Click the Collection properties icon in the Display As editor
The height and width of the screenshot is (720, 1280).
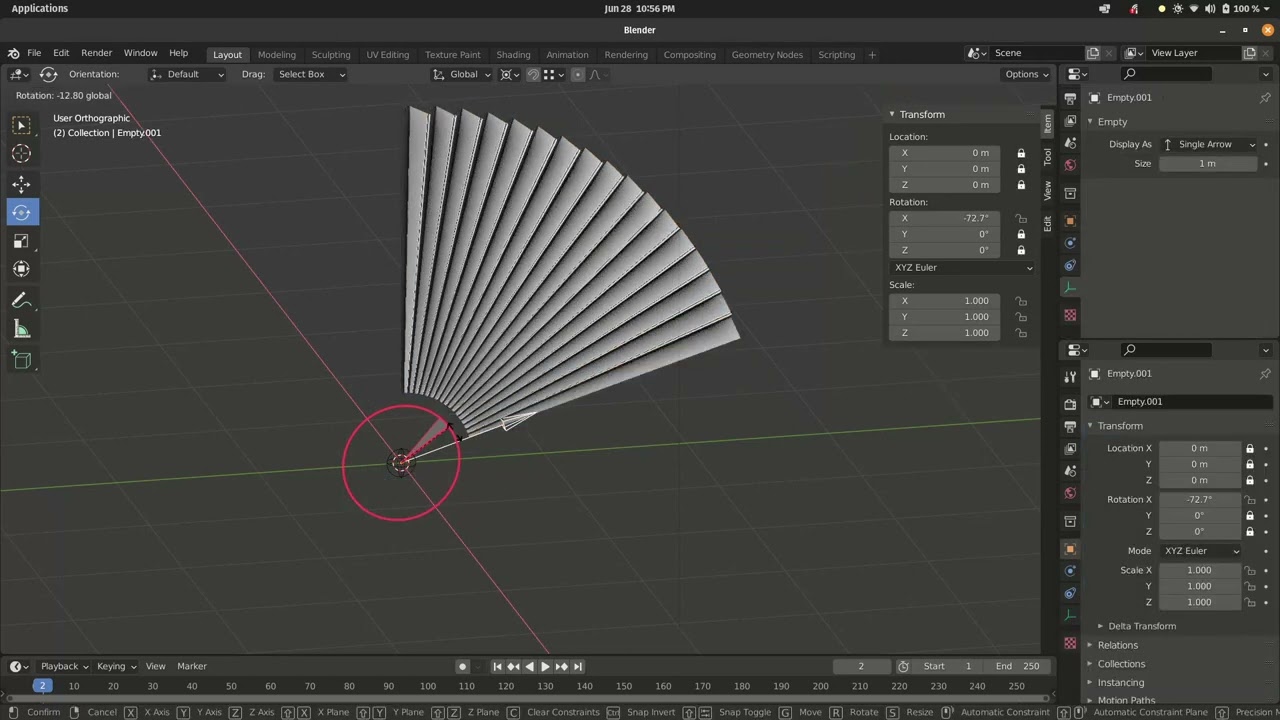[1070, 193]
